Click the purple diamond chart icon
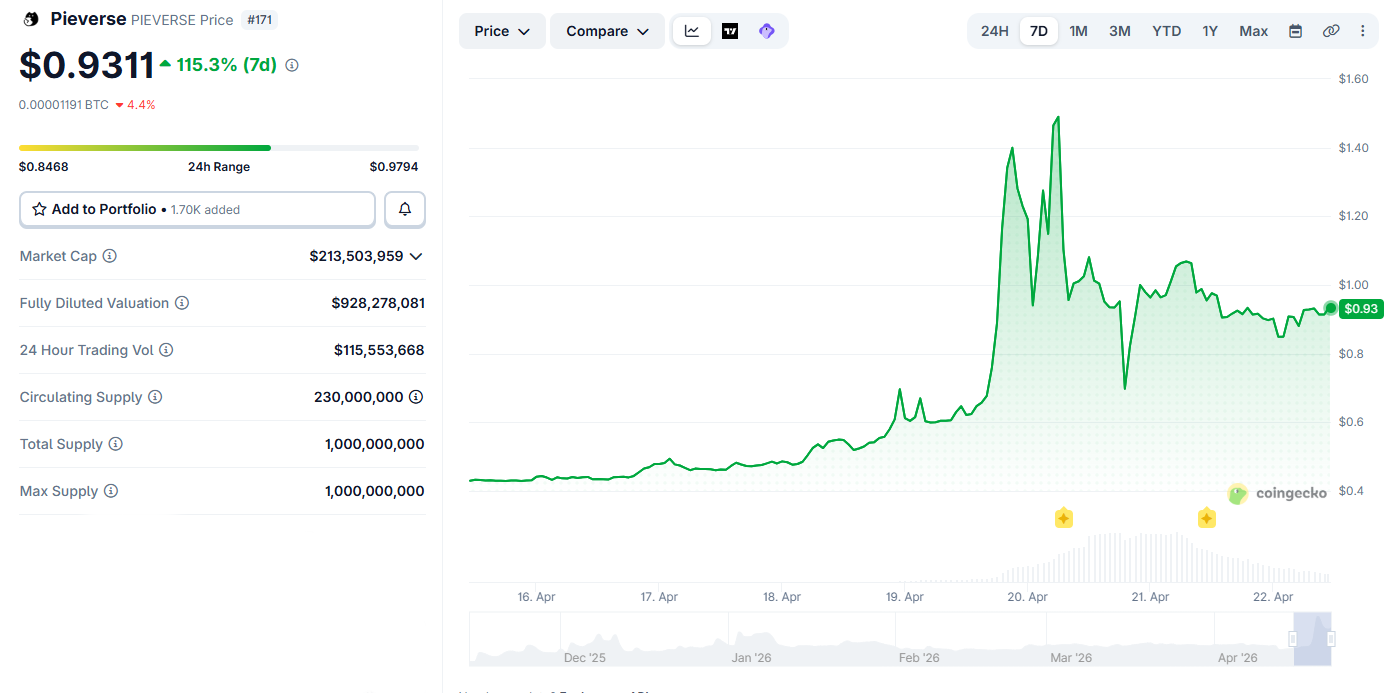The image size is (1386, 693). pyautogui.click(x=766, y=31)
